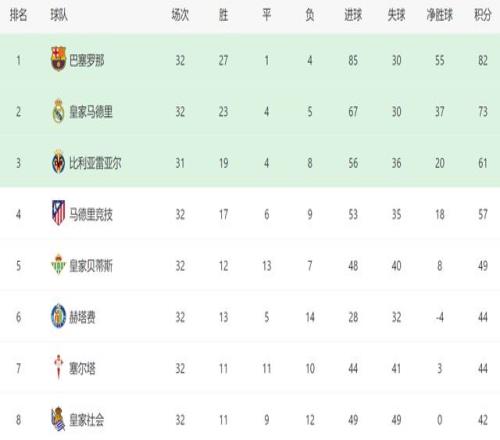500x440 pixels.
Task: Open the 巴塞罗那 team link
Action: click(87, 60)
